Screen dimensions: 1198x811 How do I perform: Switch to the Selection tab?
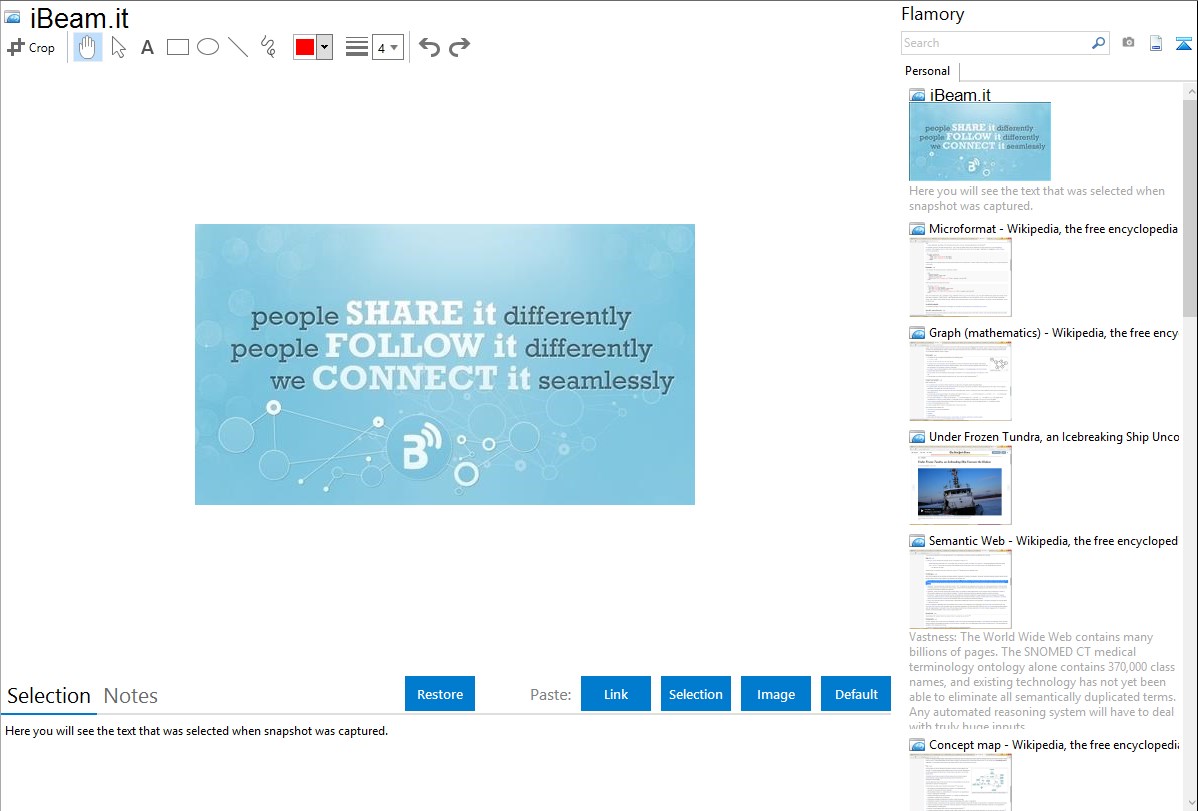[x=49, y=696]
